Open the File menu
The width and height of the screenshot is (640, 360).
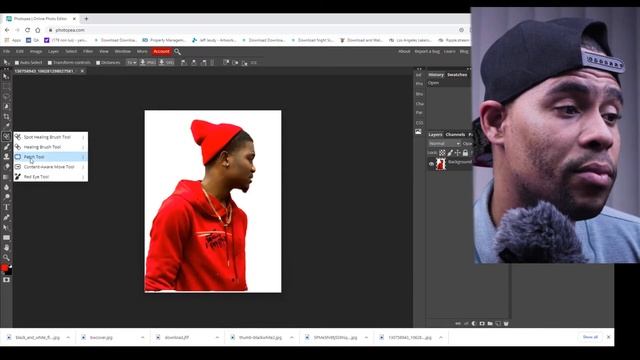(x=7, y=51)
